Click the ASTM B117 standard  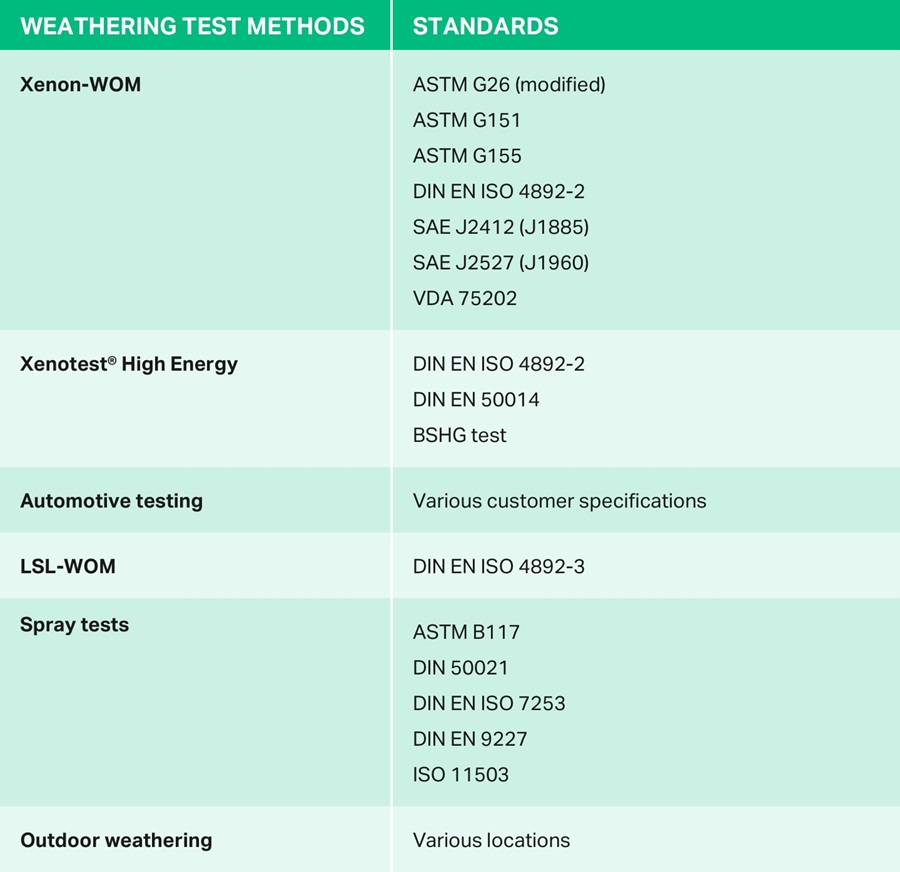point(466,632)
